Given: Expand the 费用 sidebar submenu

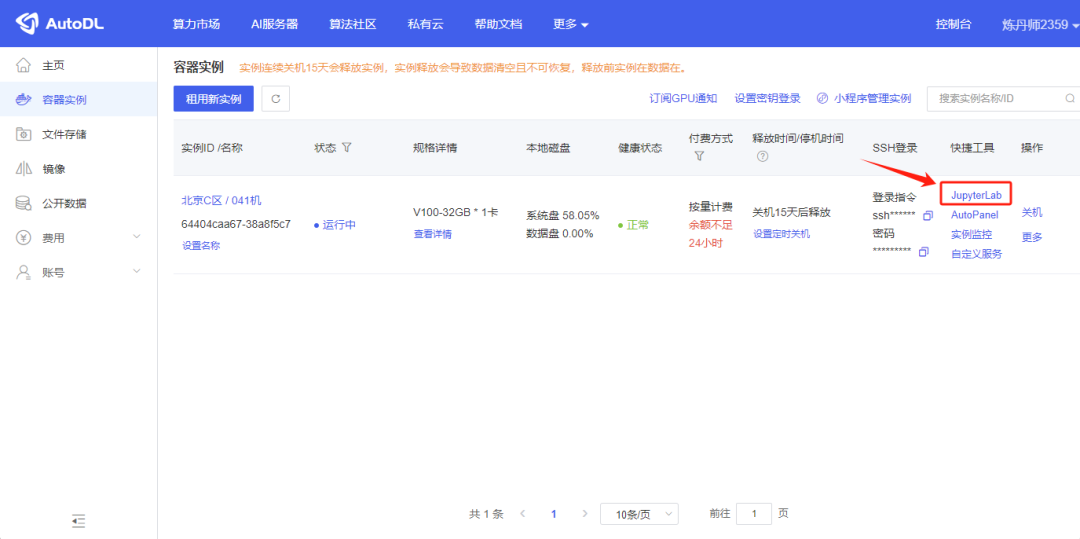Looking at the screenshot, I should (136, 237).
